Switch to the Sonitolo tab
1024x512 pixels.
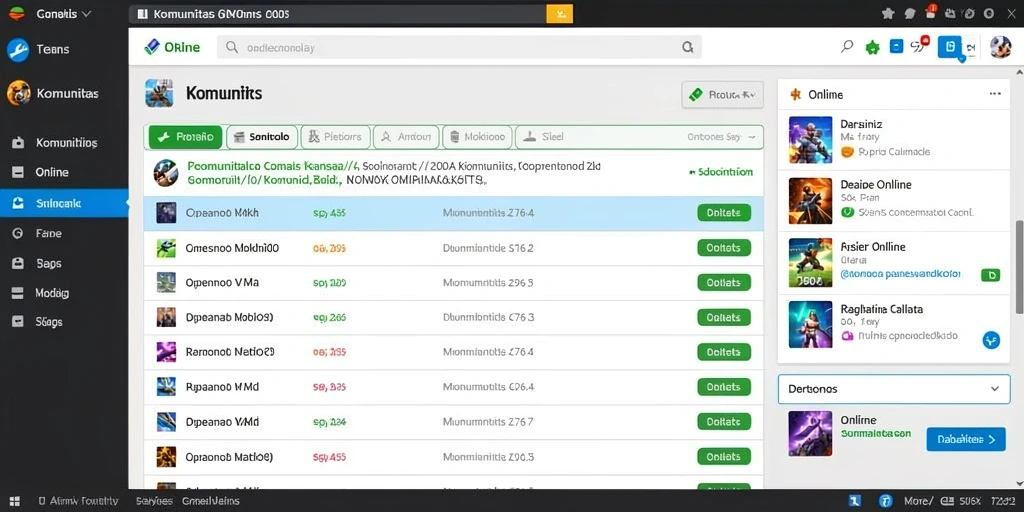[x=262, y=137]
